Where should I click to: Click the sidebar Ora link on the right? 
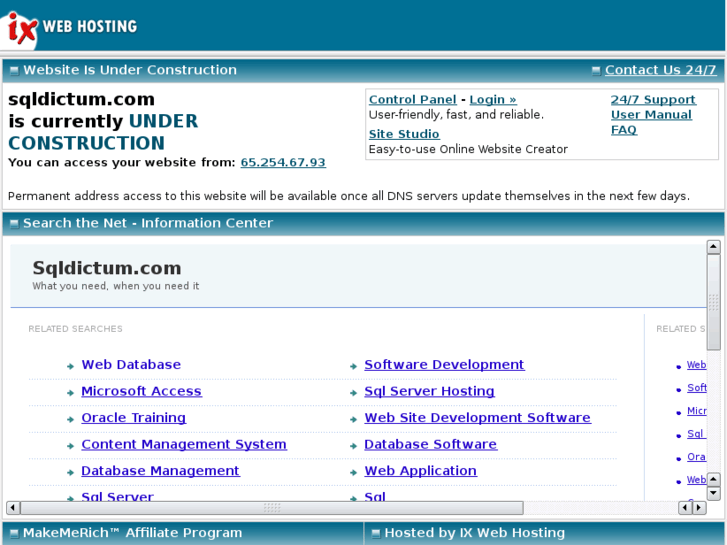[x=696, y=457]
